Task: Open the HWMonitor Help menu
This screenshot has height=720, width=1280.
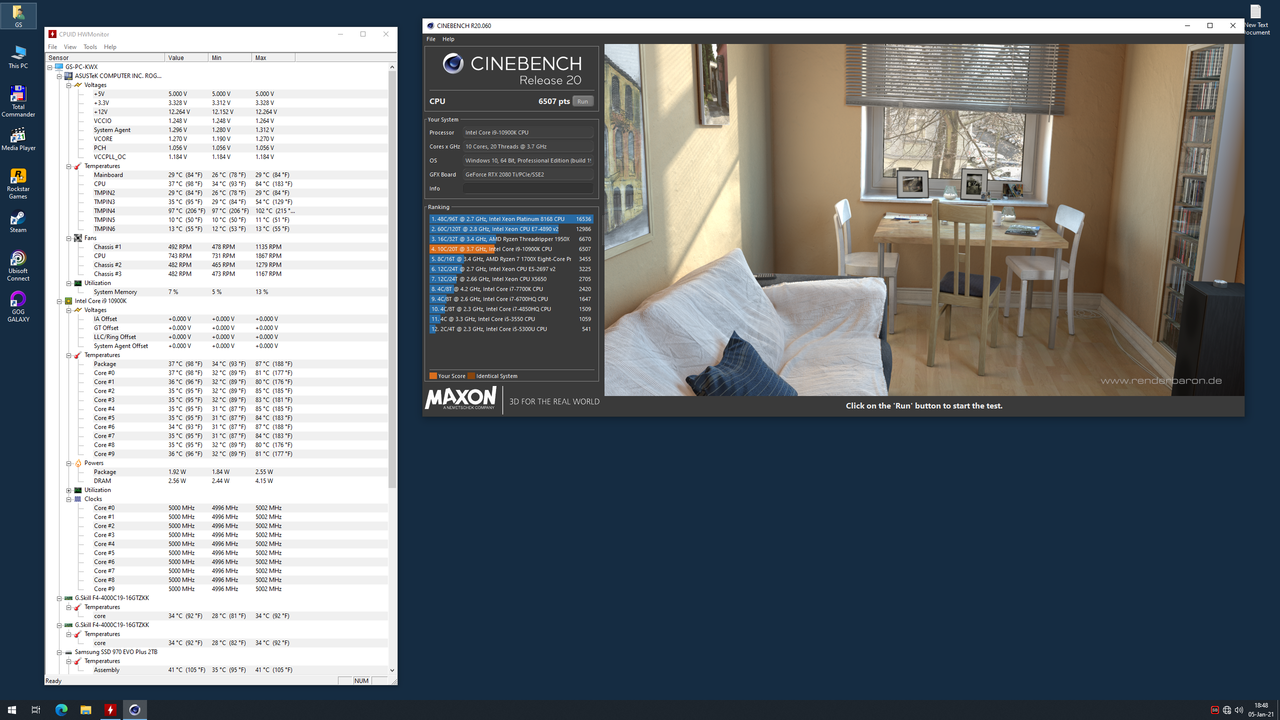Action: click(110, 47)
